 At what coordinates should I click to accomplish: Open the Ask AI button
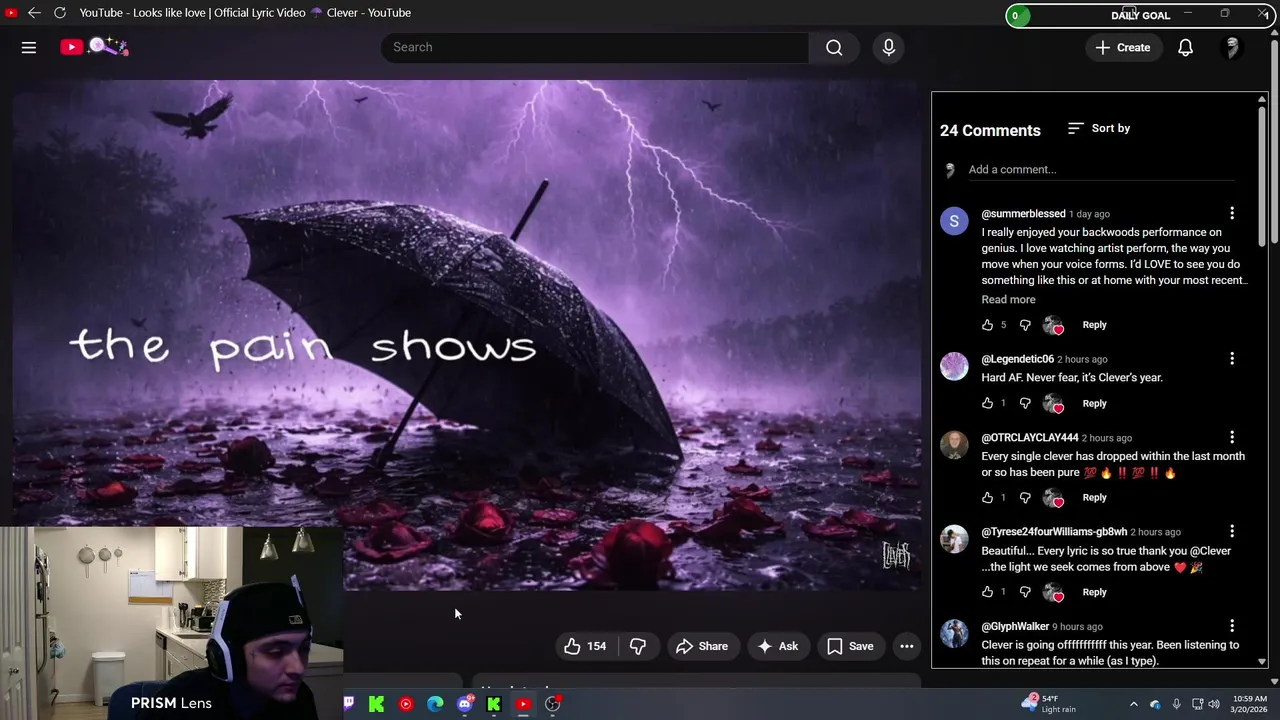click(x=777, y=646)
